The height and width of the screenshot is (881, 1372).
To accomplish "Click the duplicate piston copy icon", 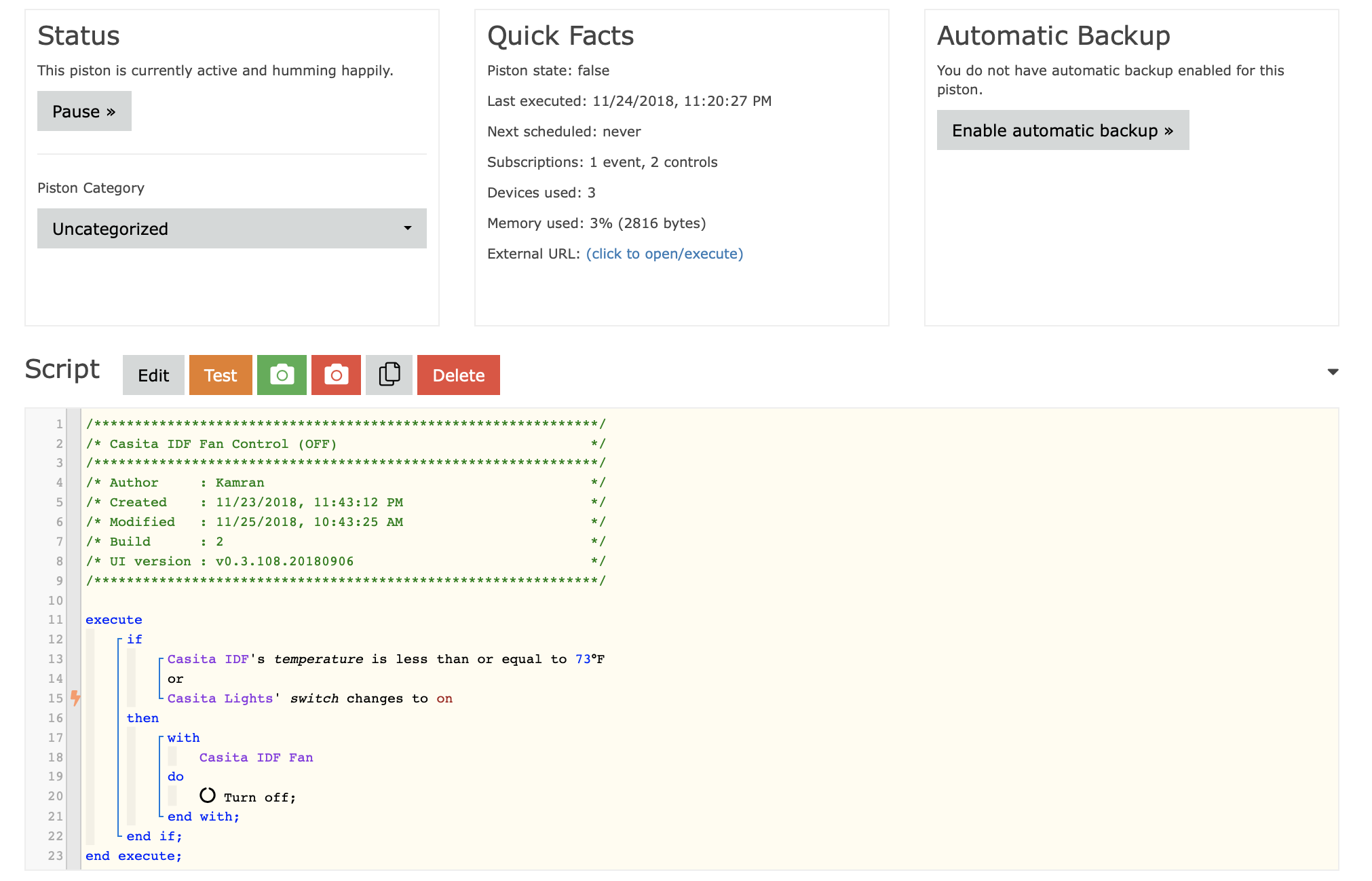I will coord(389,375).
